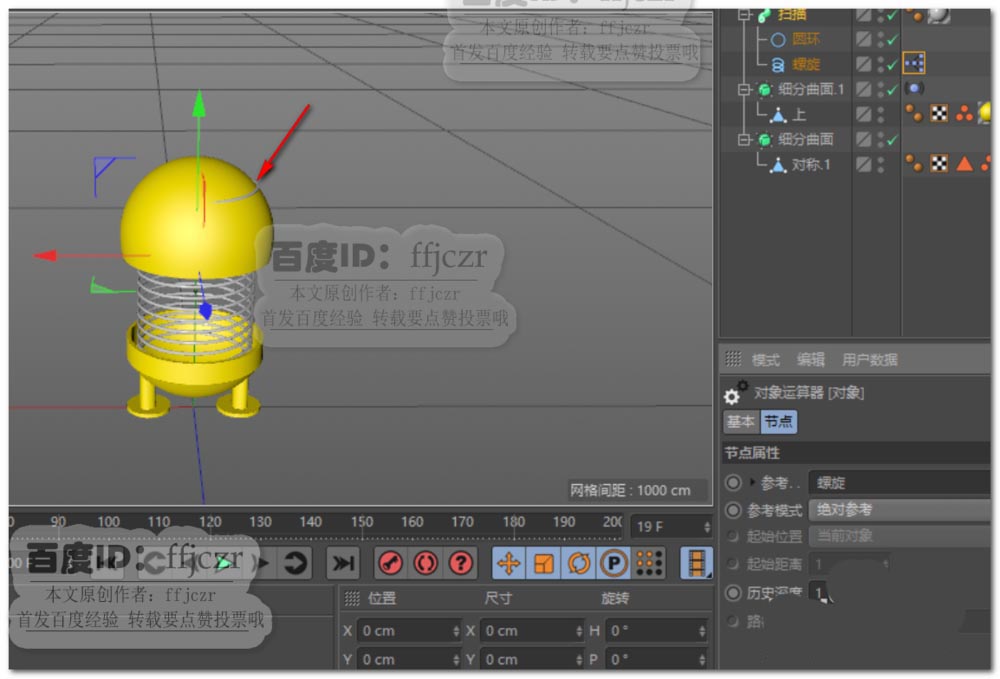
Task: Click the red X-axis arrow of the gizmo
Action: pyautogui.click(x=46, y=256)
